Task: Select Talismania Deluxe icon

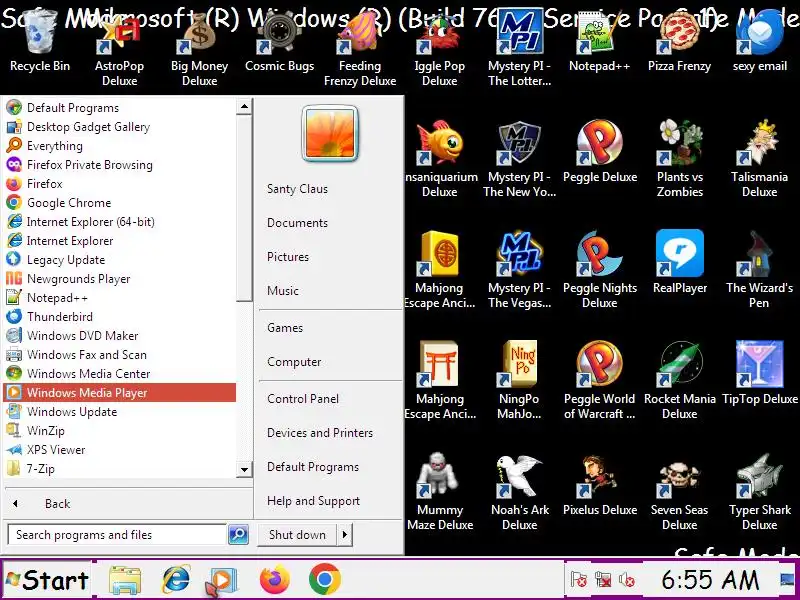Action: (x=759, y=159)
